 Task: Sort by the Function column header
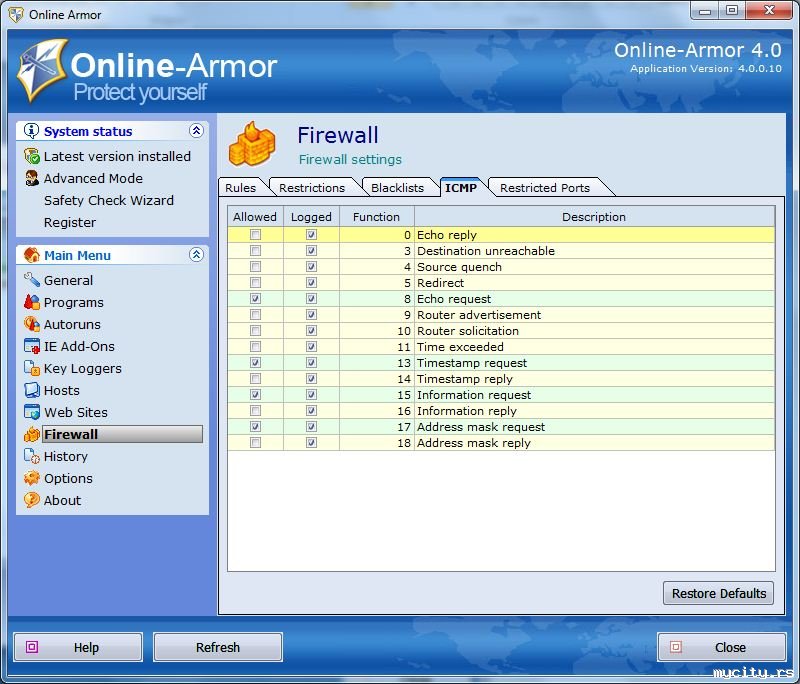click(377, 217)
